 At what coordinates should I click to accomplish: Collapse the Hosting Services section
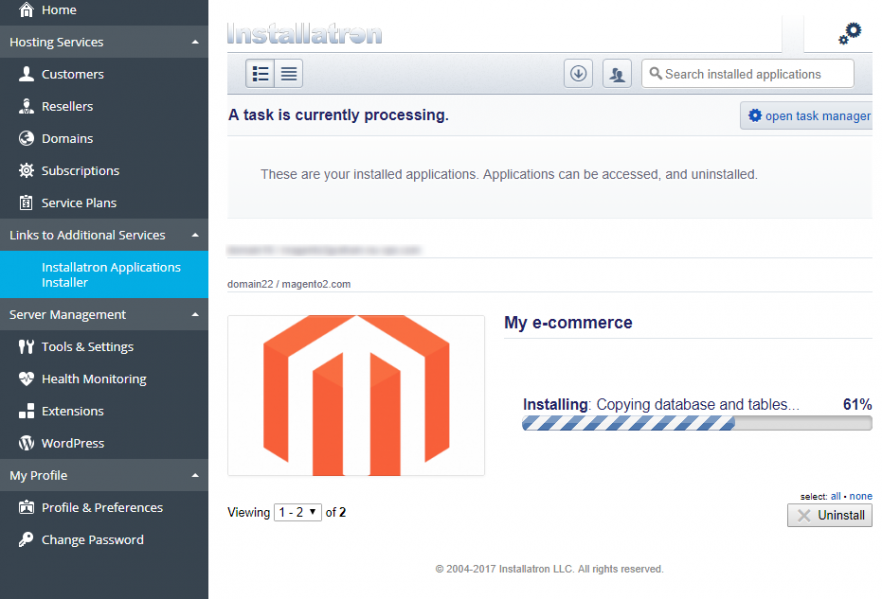[x=195, y=42]
